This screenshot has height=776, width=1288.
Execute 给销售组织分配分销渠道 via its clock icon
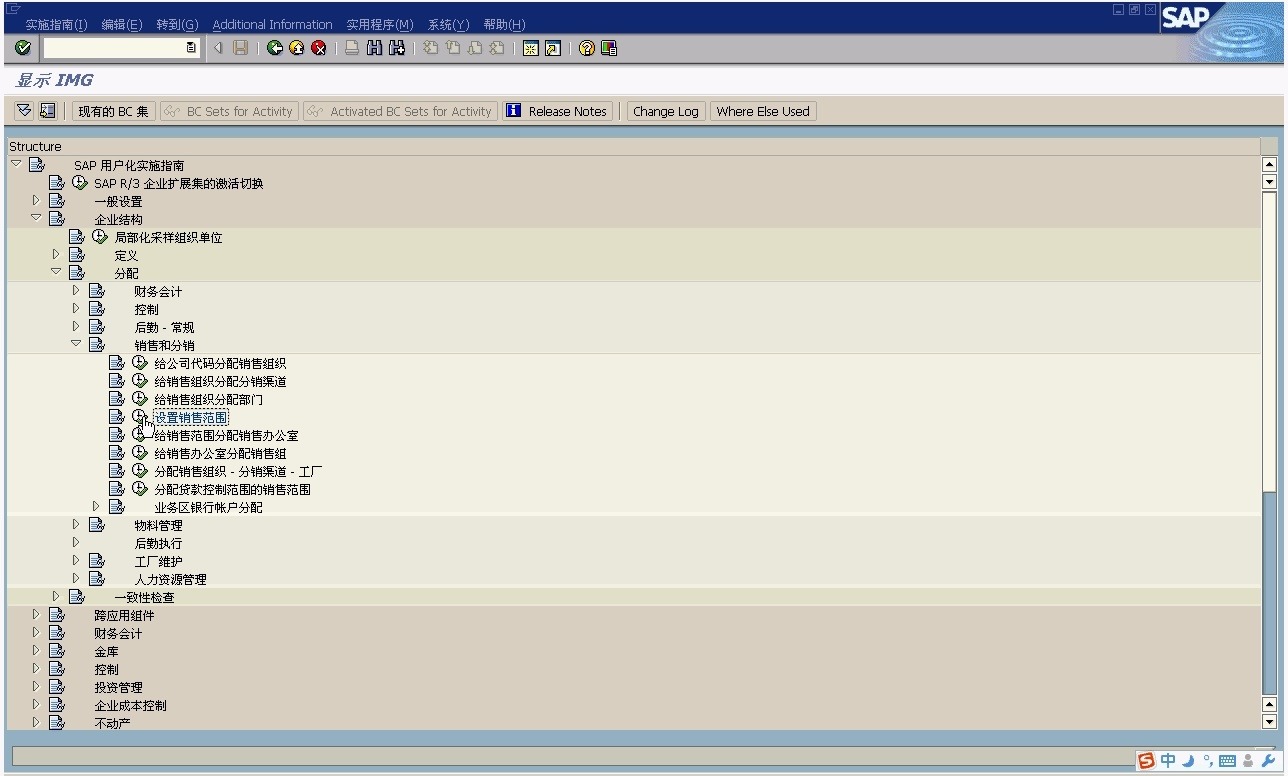[140, 381]
